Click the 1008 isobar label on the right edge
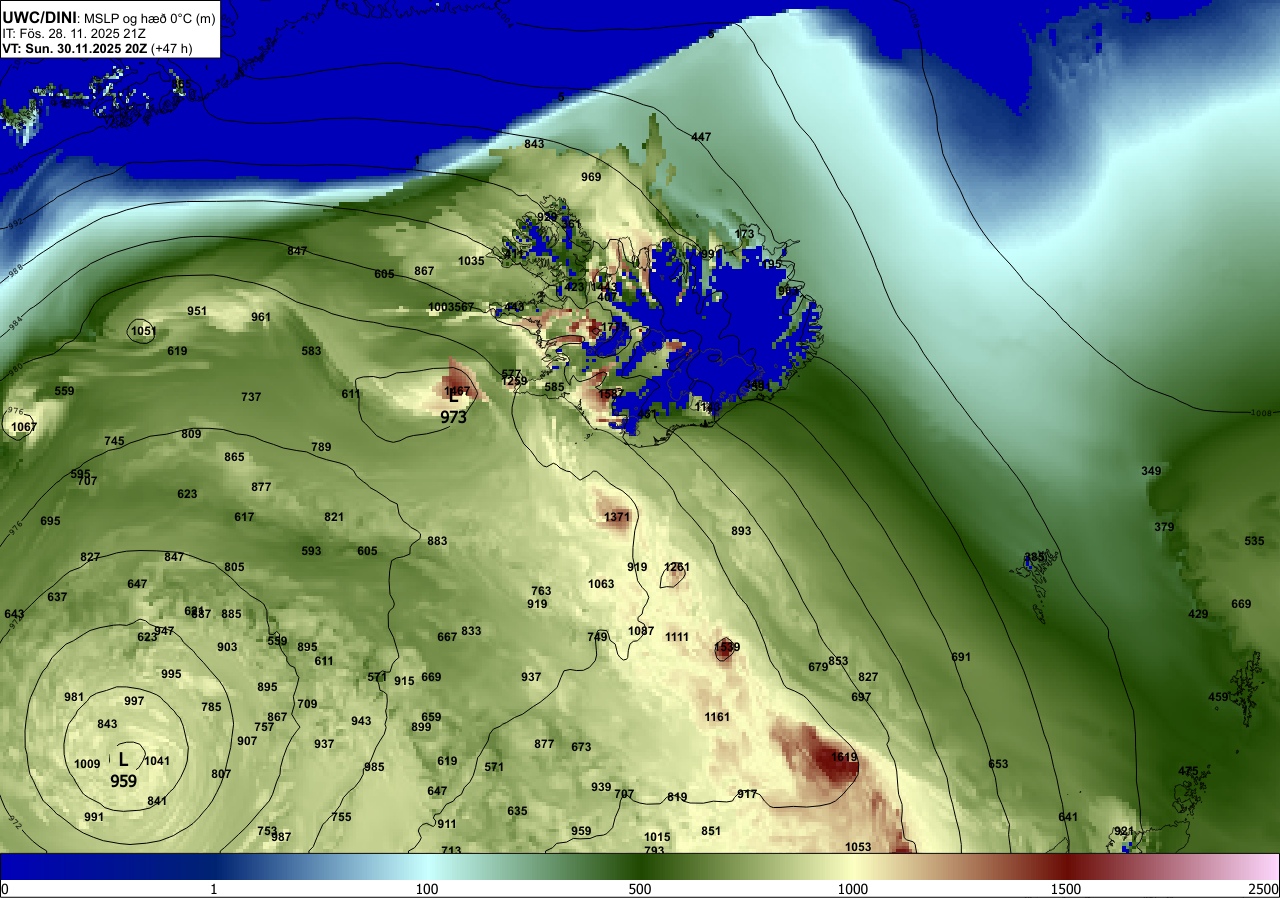This screenshot has height=898, width=1280. point(1263,412)
